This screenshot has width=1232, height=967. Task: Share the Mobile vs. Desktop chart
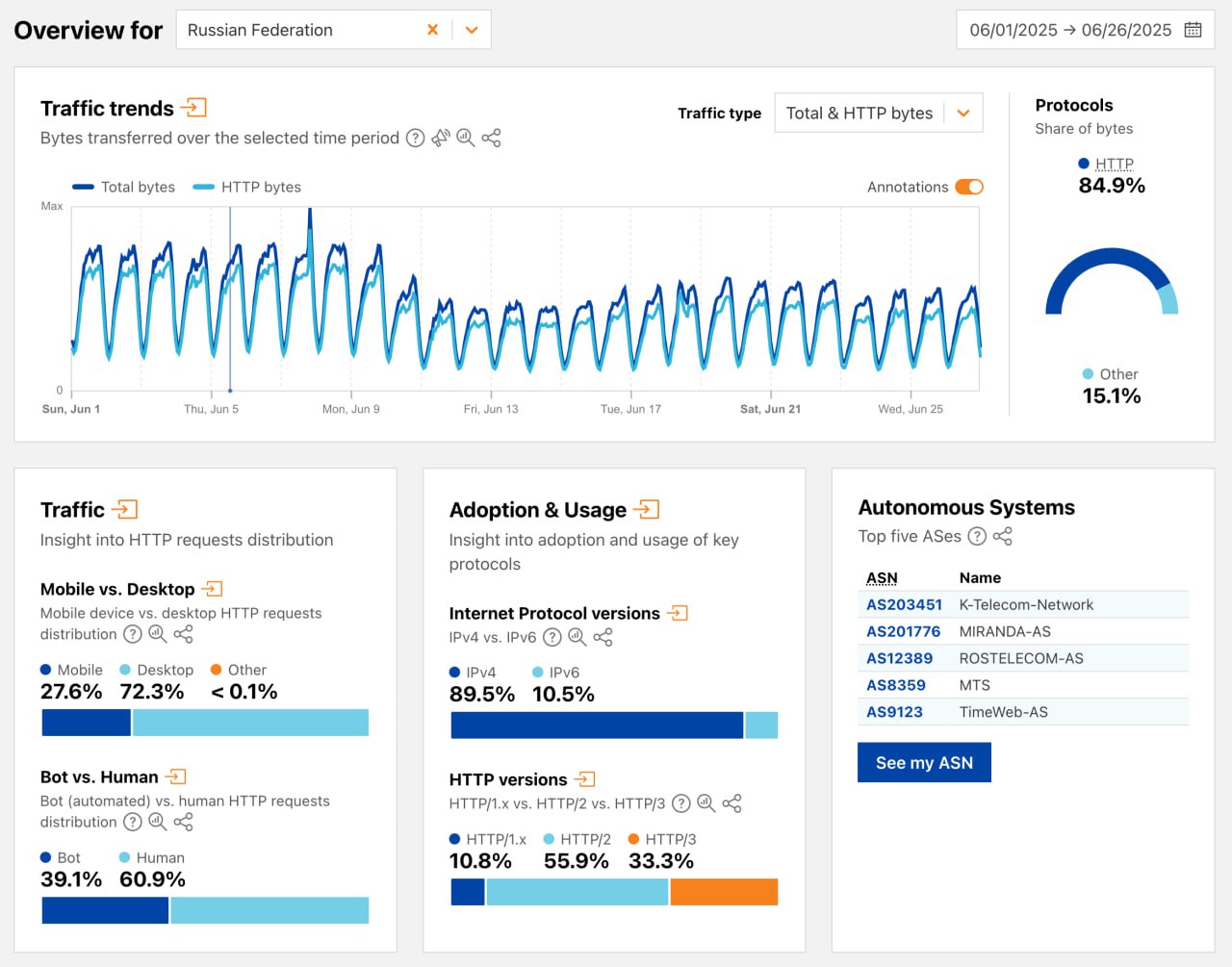[x=183, y=634]
